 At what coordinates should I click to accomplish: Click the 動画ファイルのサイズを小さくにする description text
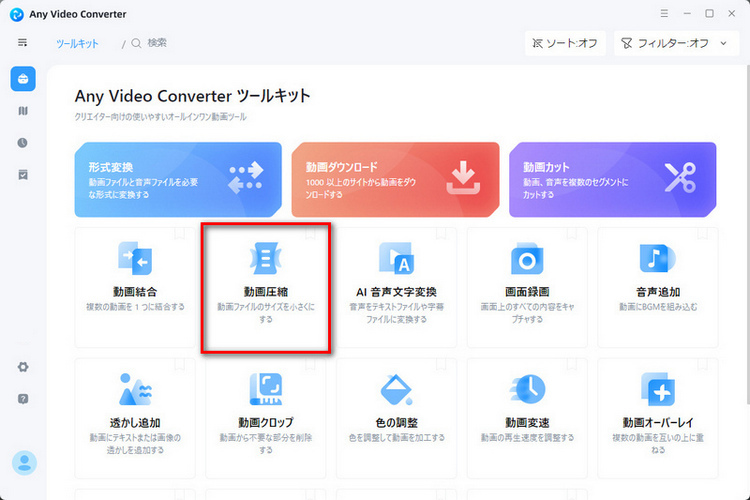point(266,312)
